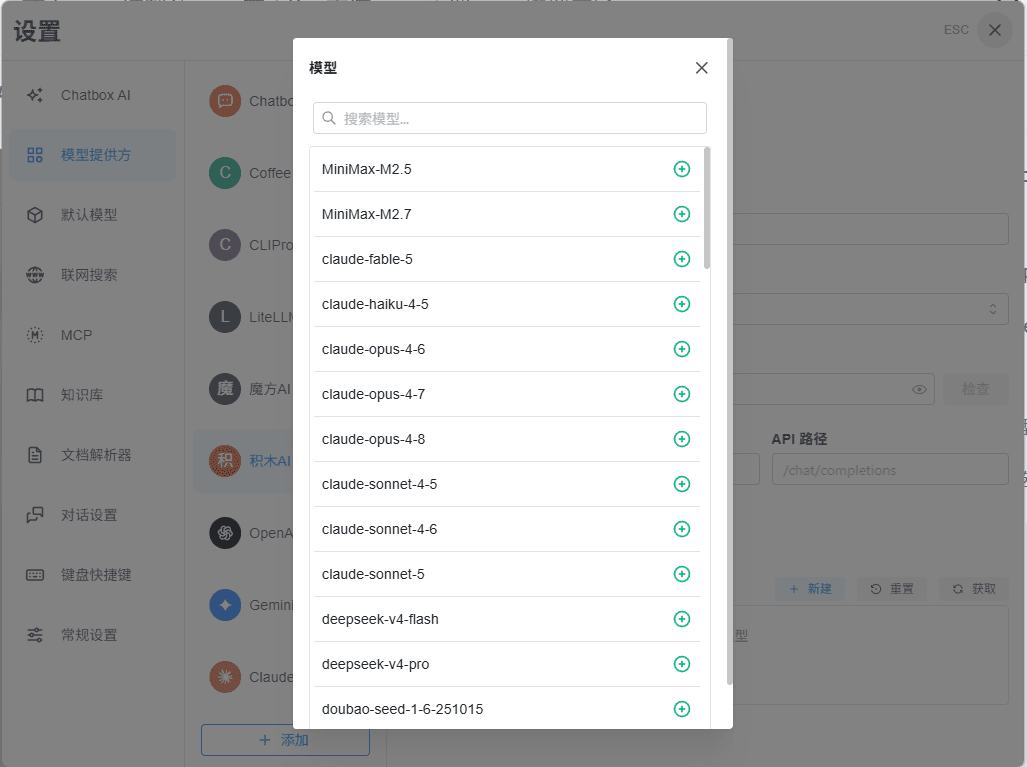Screen dimensions: 1027x767
Task: Open 联网搜索 settings section
Action: click(93, 275)
